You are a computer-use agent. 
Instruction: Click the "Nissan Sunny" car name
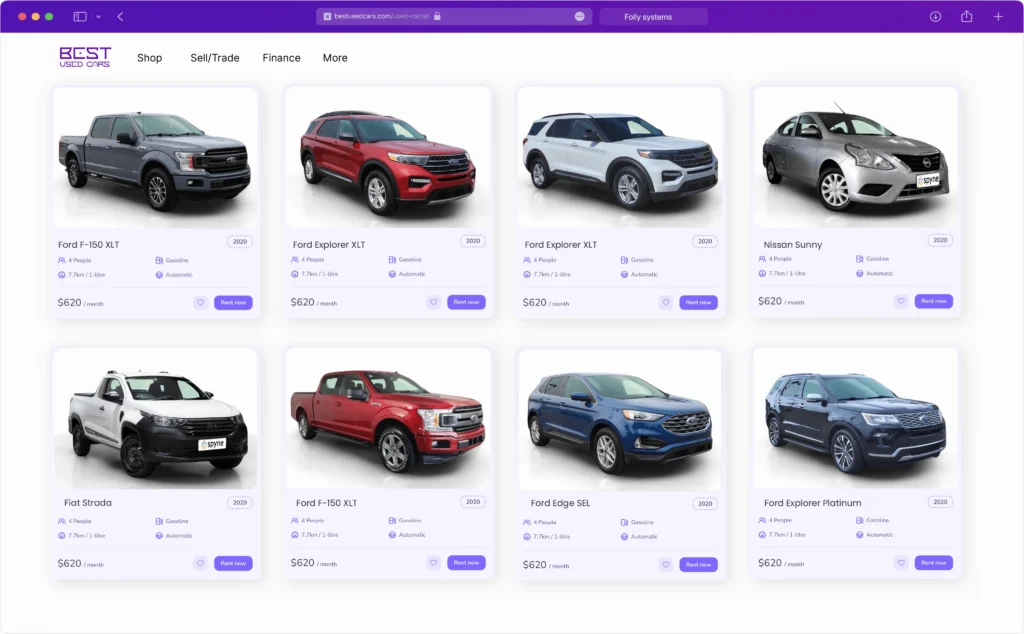click(x=793, y=244)
